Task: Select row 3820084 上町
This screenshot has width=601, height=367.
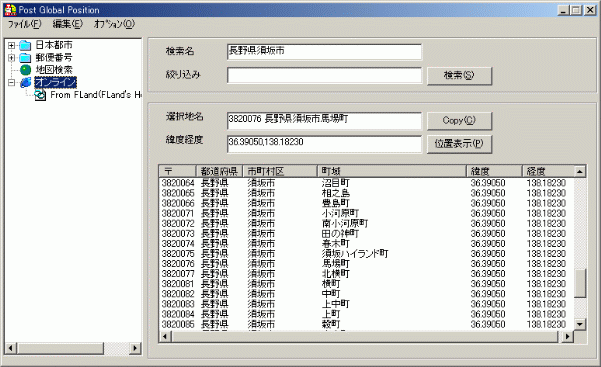Action: (x=366, y=314)
